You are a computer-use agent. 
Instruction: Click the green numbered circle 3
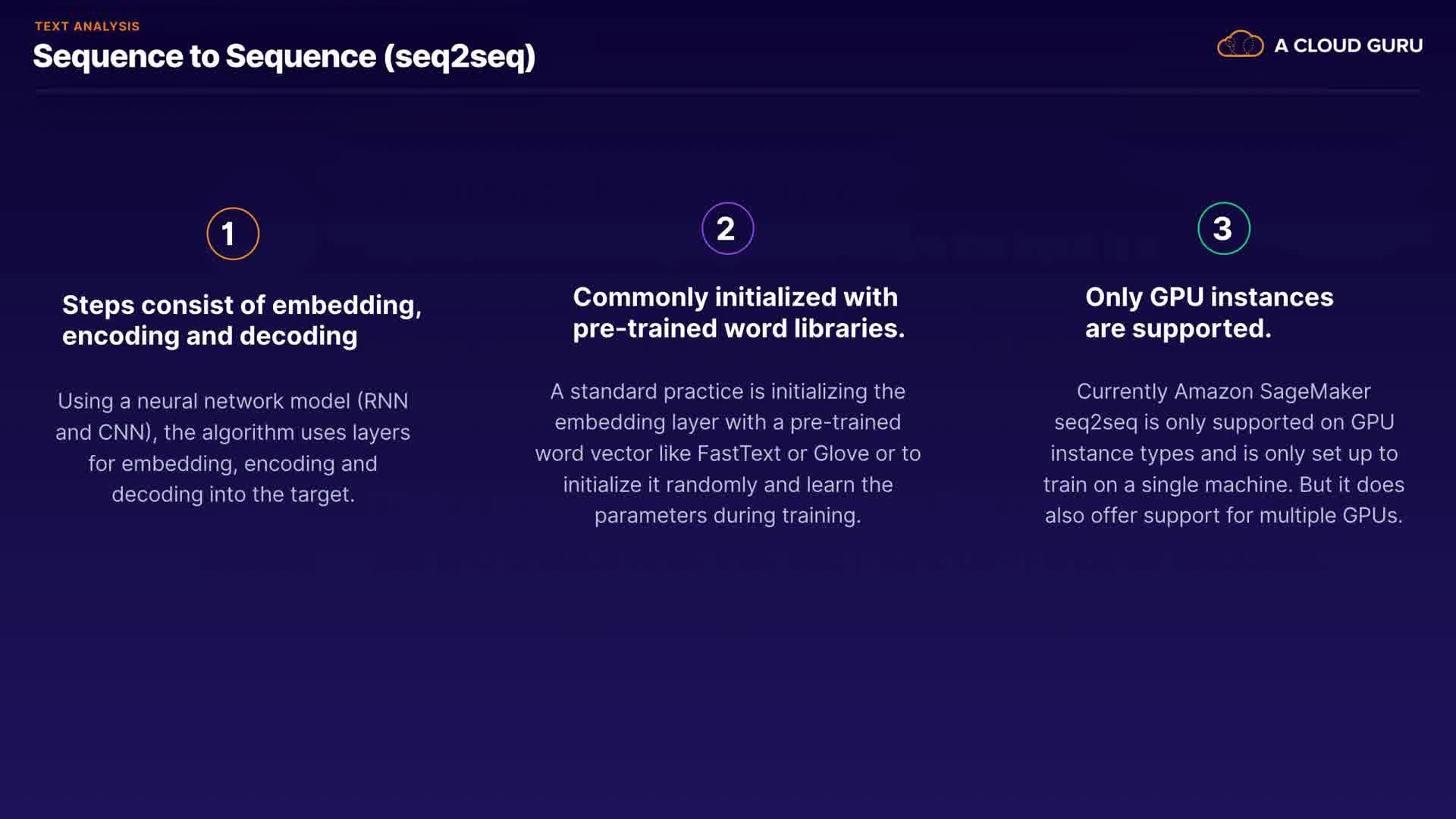pyautogui.click(x=1223, y=228)
